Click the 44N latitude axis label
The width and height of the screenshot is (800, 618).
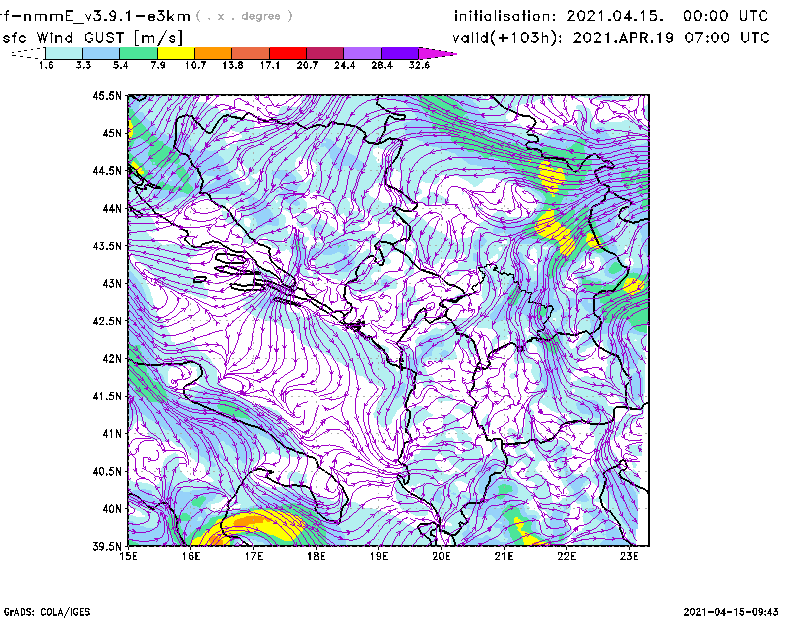[112, 208]
